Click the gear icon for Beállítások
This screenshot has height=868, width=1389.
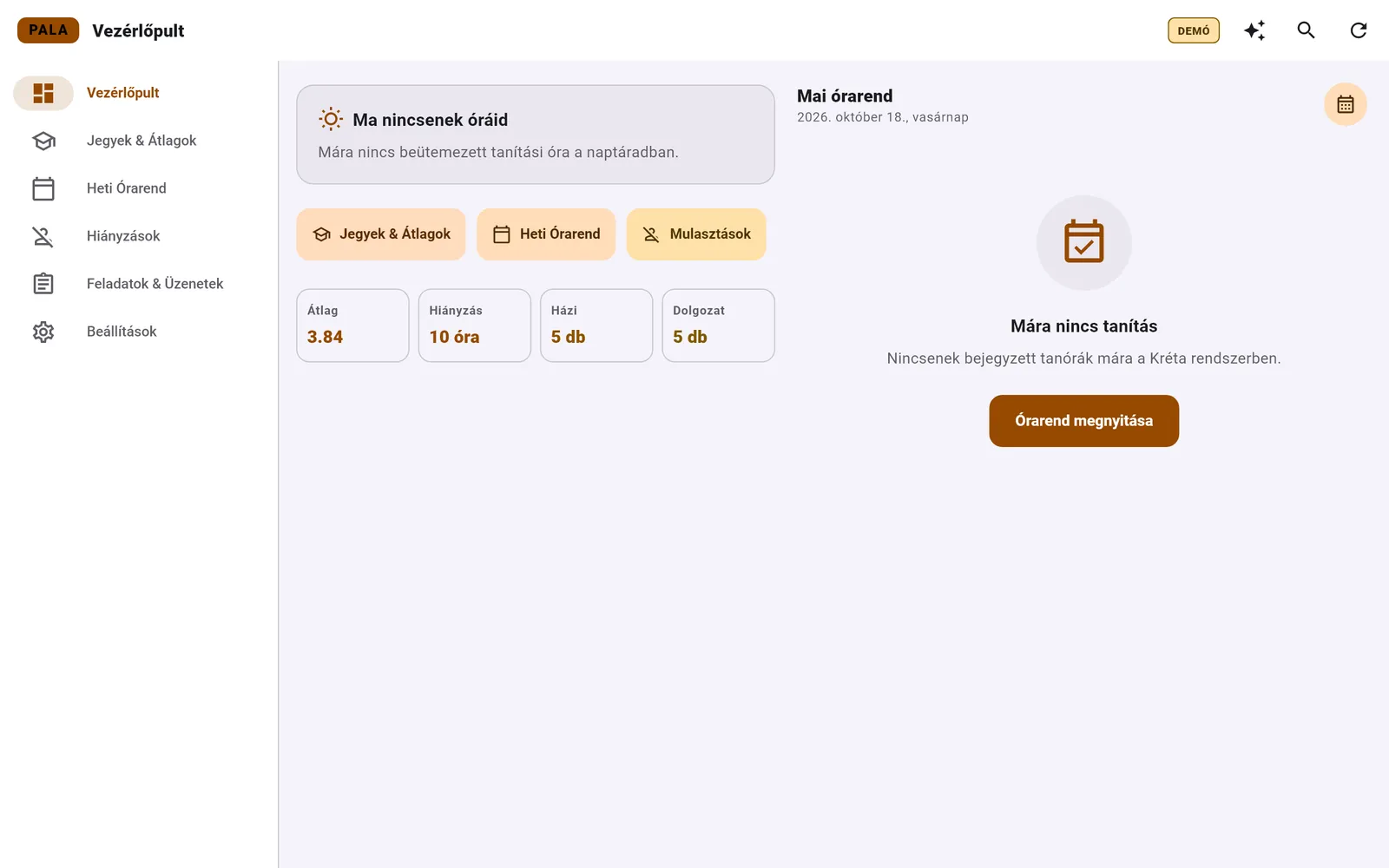43,332
